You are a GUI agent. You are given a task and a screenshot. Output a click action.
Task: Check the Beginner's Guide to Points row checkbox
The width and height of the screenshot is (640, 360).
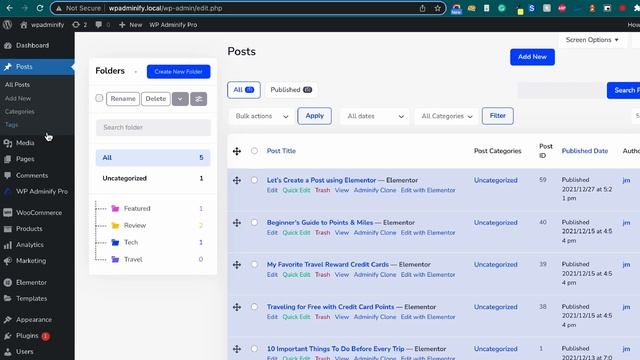(254, 222)
